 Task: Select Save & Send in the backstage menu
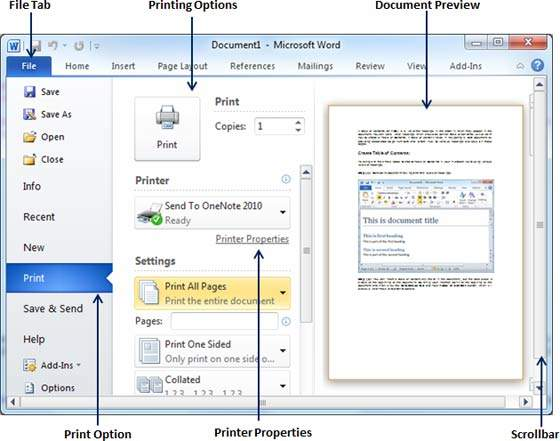[53, 309]
